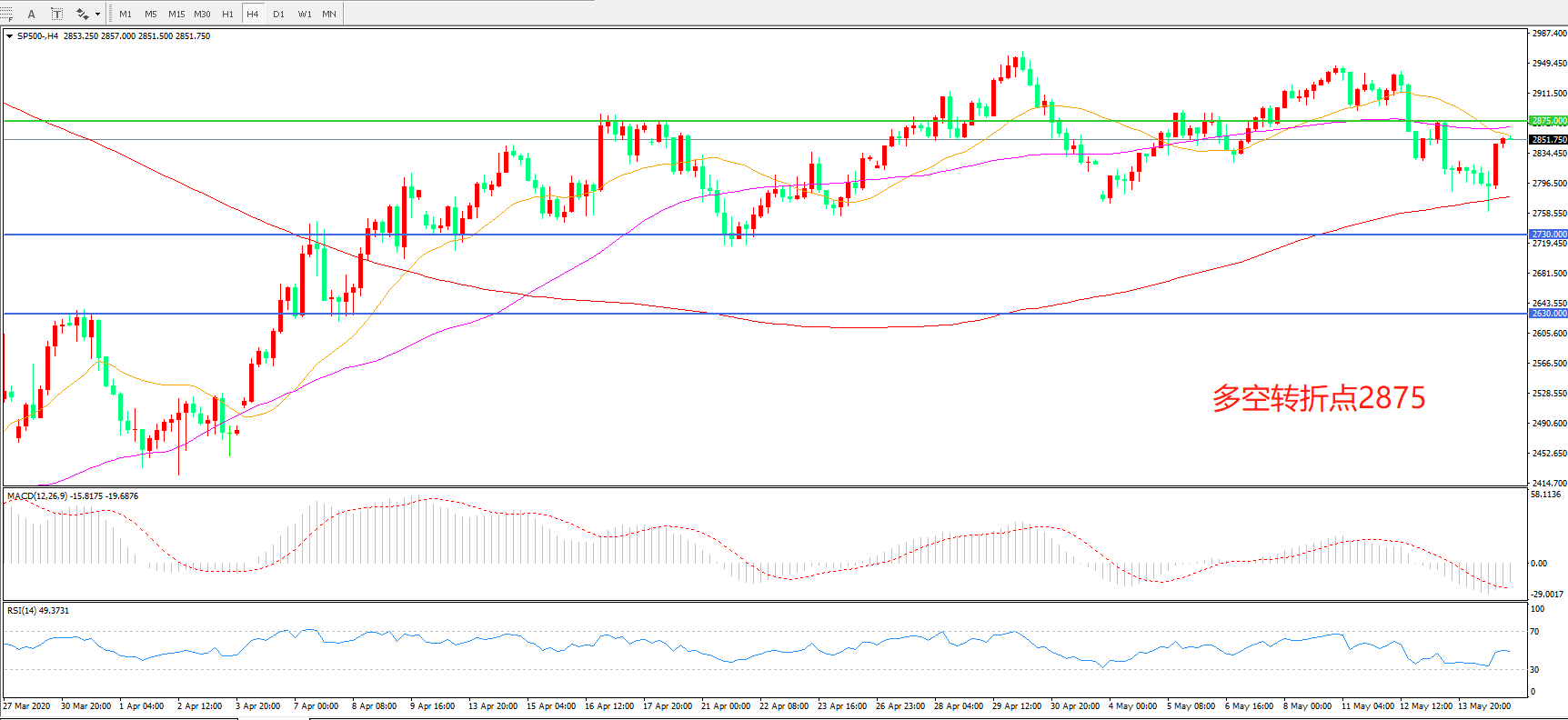
Task: Switch chart to M15 timeframe
Action: 176,14
